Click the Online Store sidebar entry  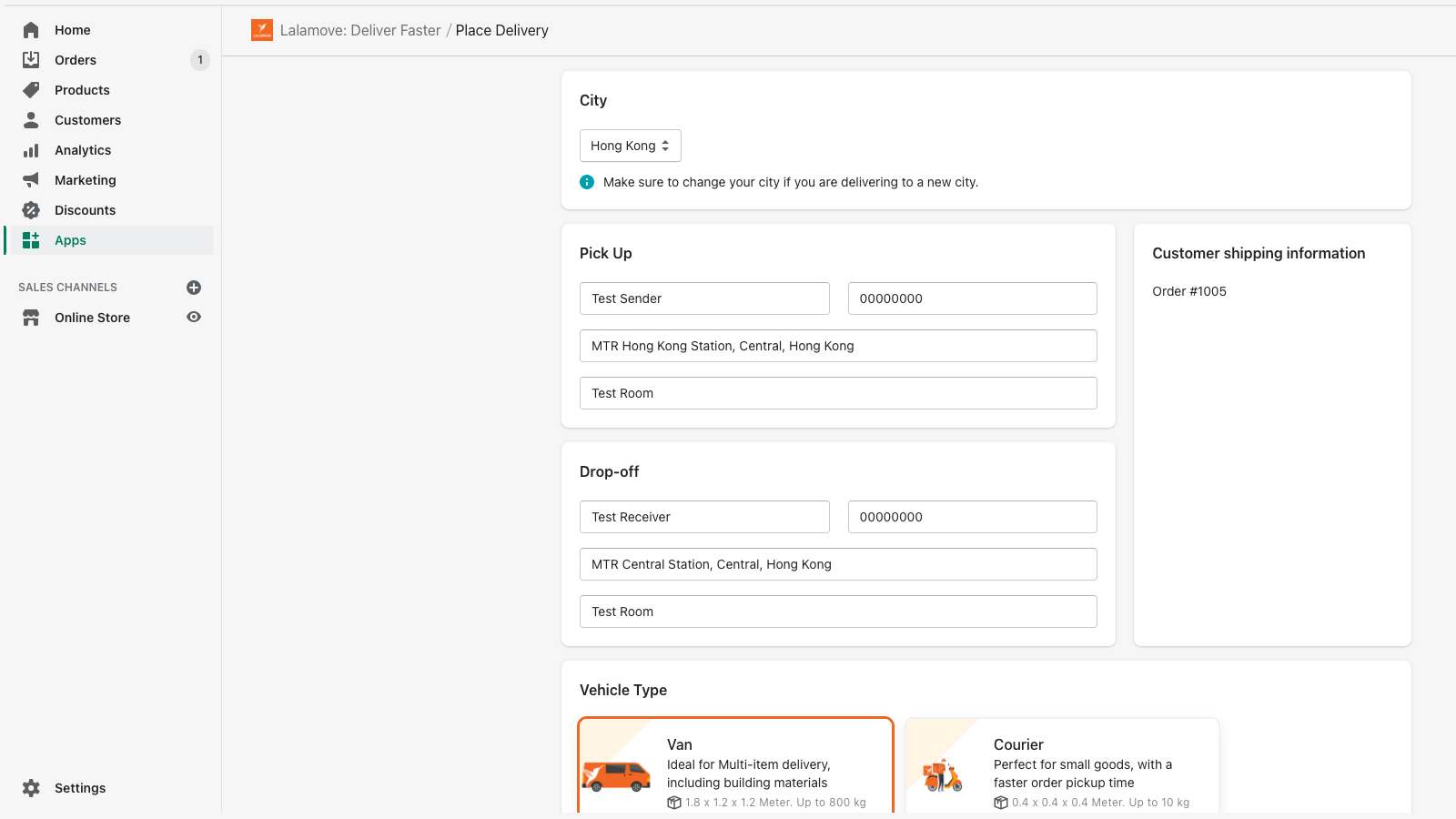(92, 317)
